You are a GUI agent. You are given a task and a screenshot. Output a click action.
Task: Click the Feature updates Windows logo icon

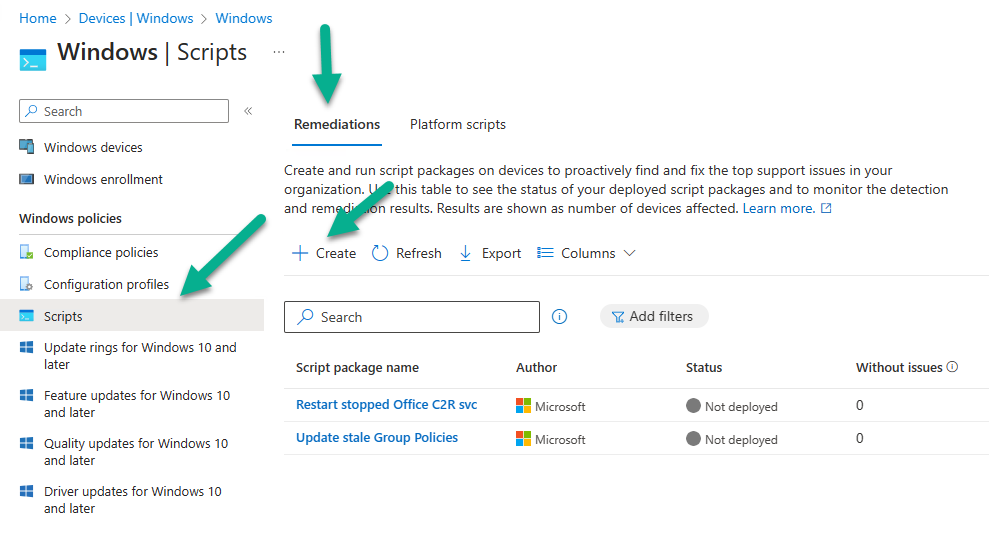(26, 395)
